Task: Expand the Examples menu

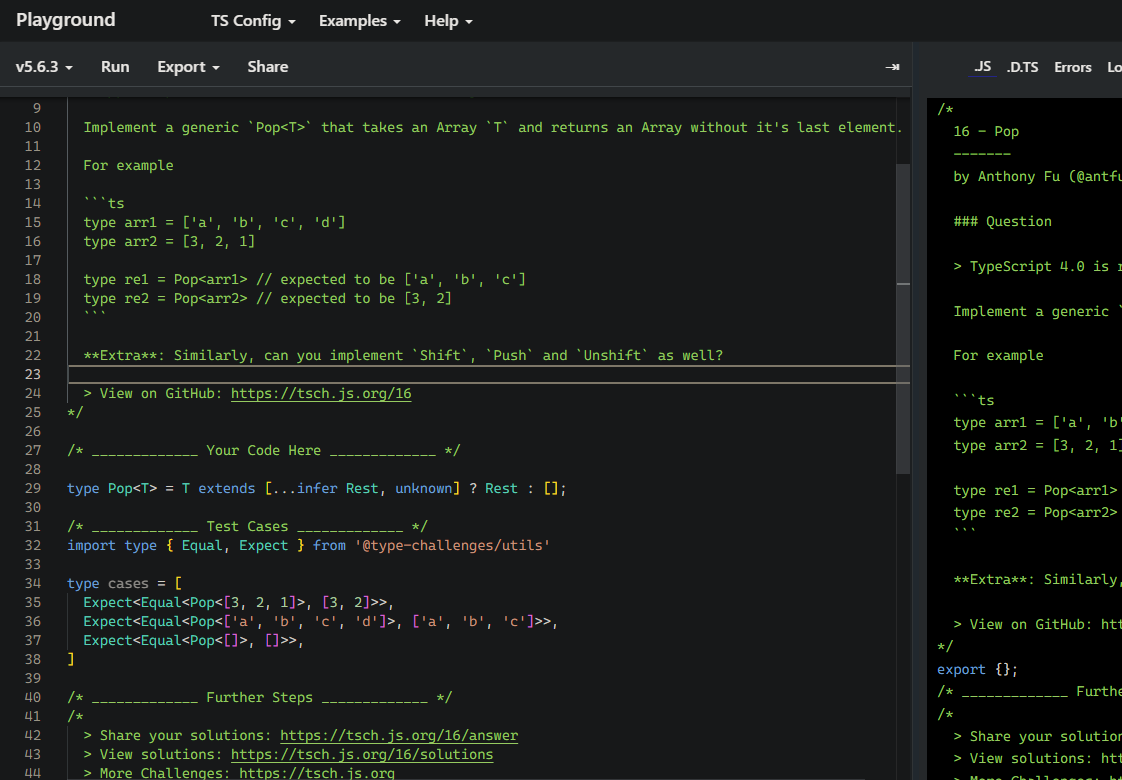Action: point(359,21)
